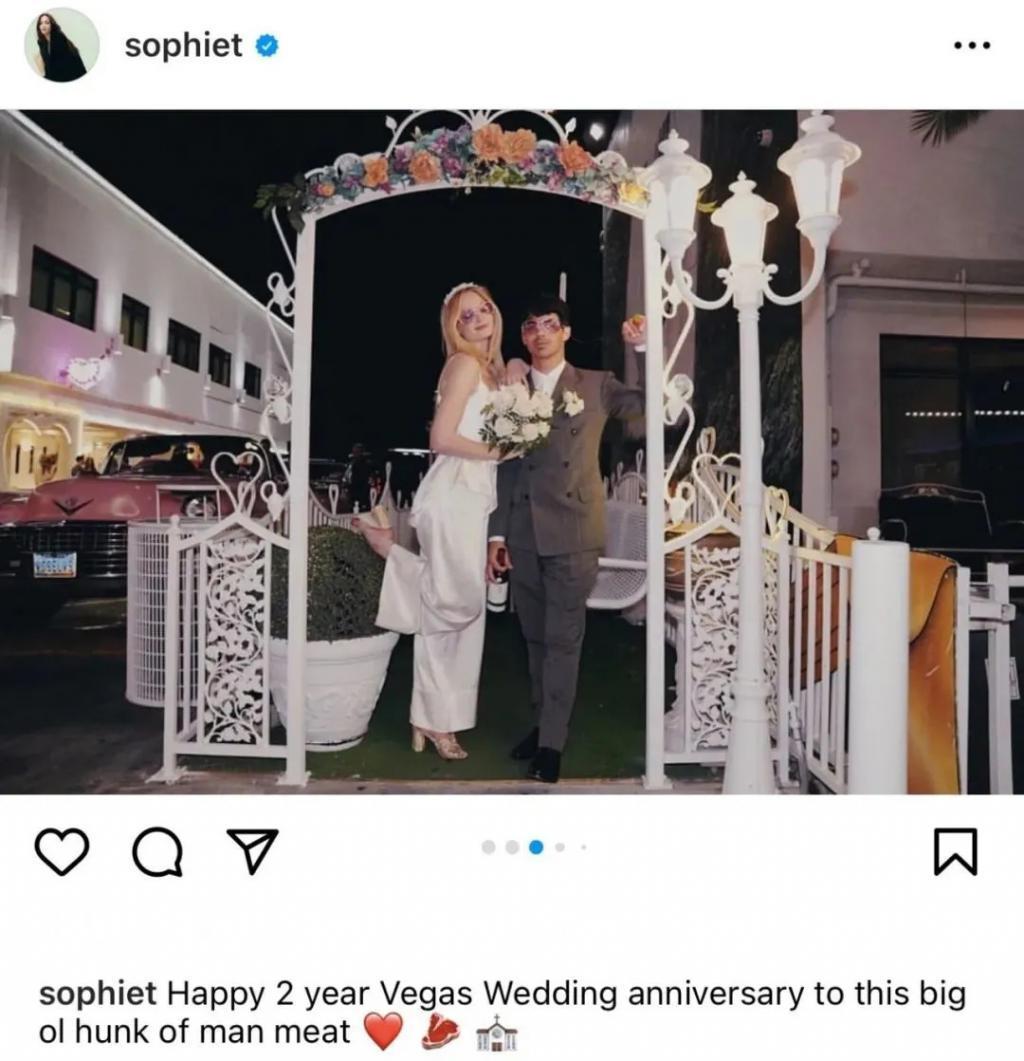Screen dimensions: 1024x1061
Task: Like the post with the heart icon
Action: click(61, 851)
